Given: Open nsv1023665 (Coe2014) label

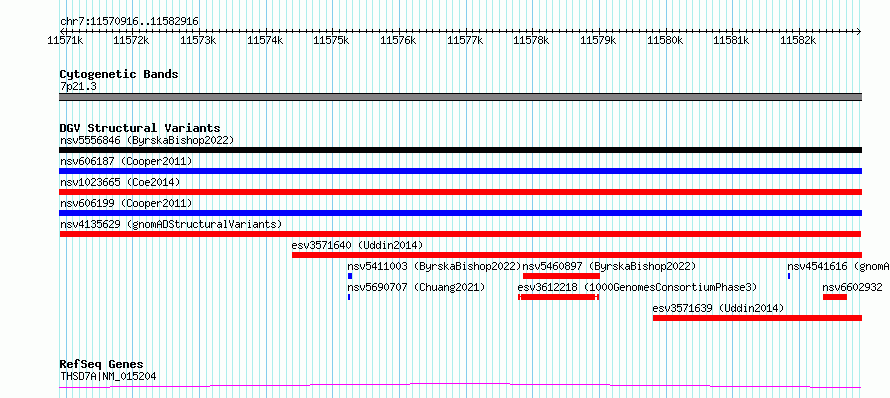Looking at the screenshot, I should coord(120,182).
